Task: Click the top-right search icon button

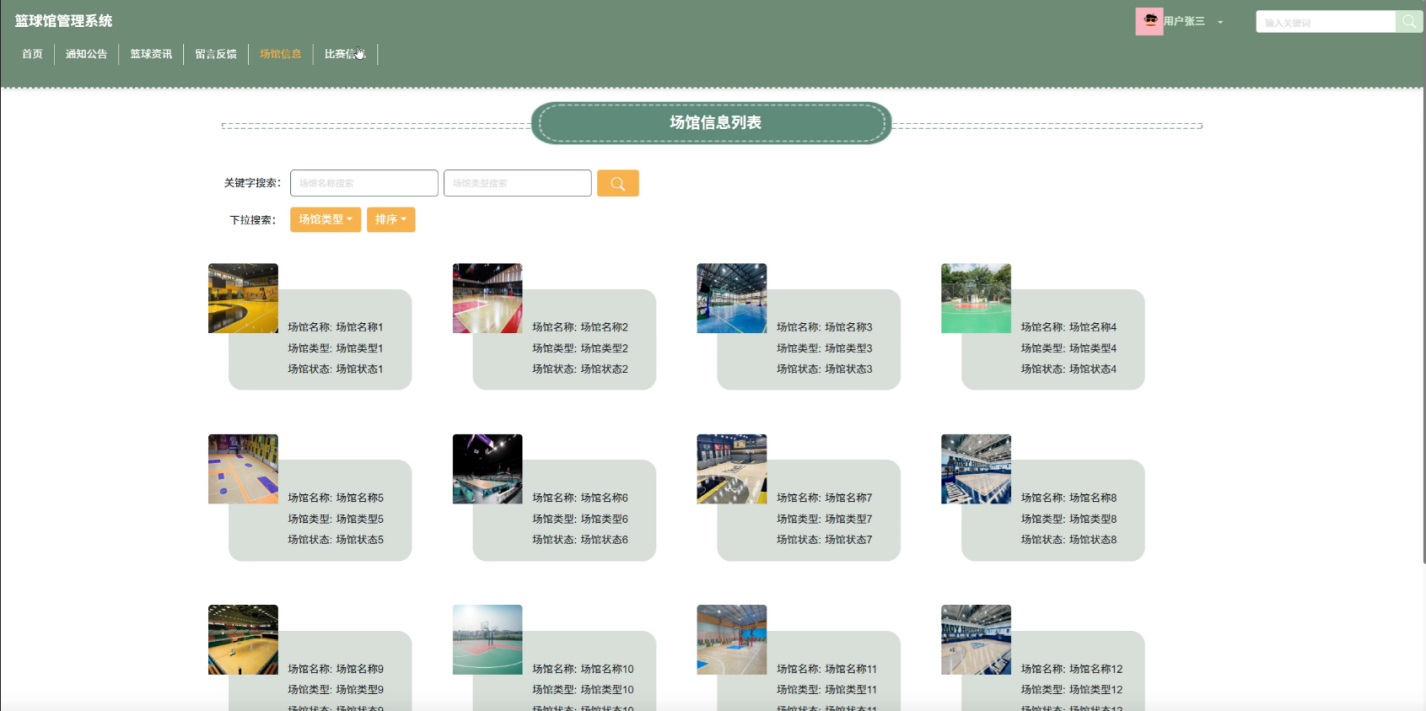Action: pyautogui.click(x=1408, y=22)
